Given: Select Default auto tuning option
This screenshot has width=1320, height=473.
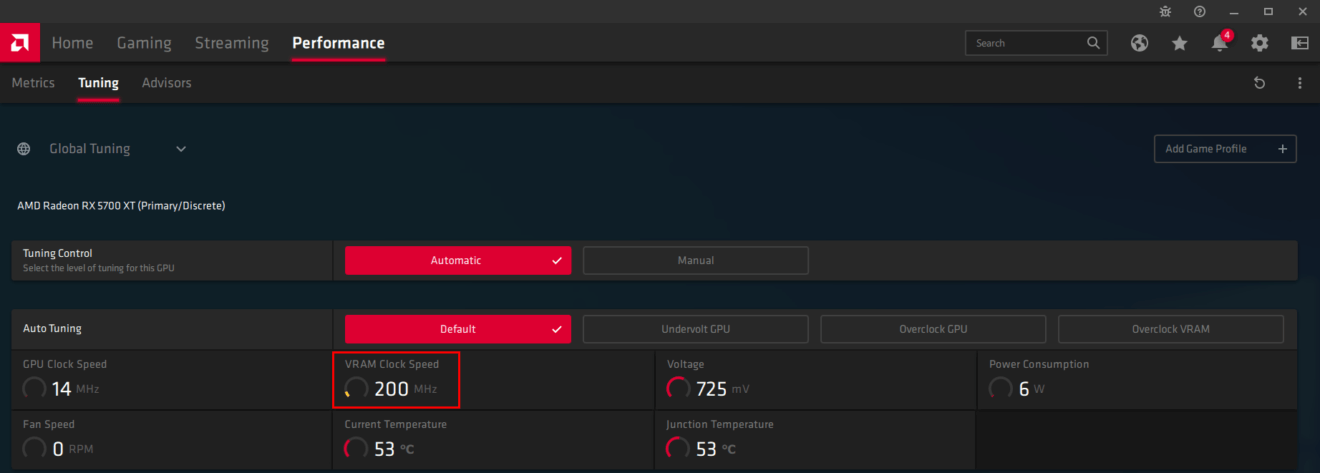Looking at the screenshot, I should click(458, 328).
